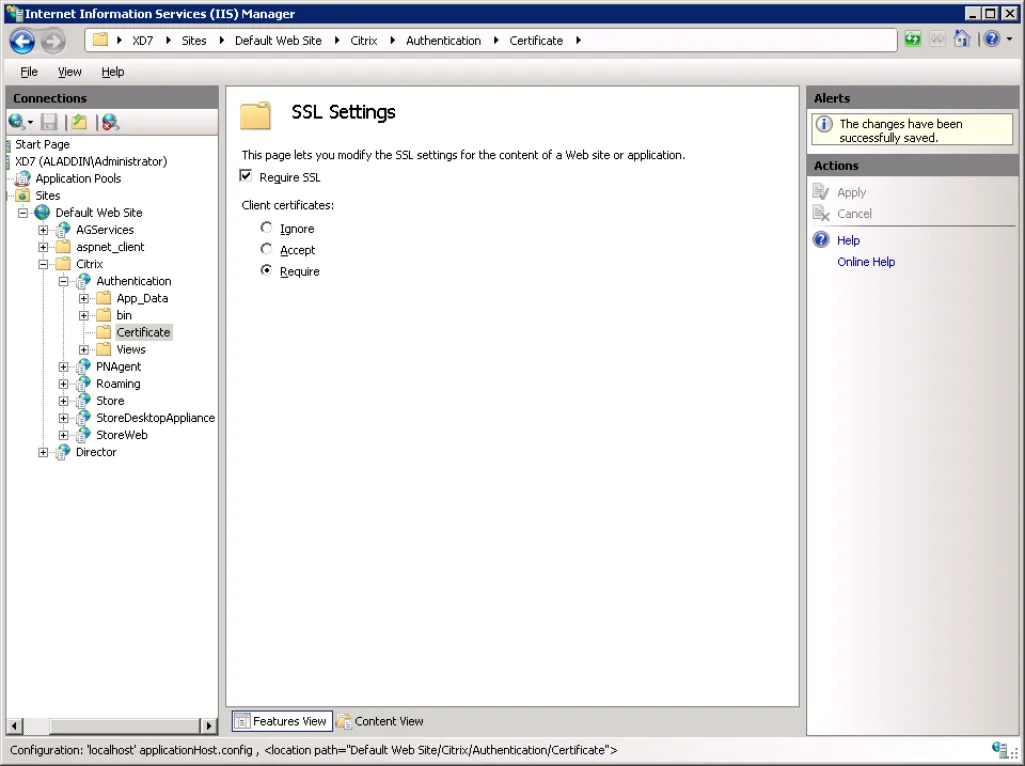
Task: Click the Up folder icon in Connections toolbar
Action: pyautogui.click(x=79, y=122)
